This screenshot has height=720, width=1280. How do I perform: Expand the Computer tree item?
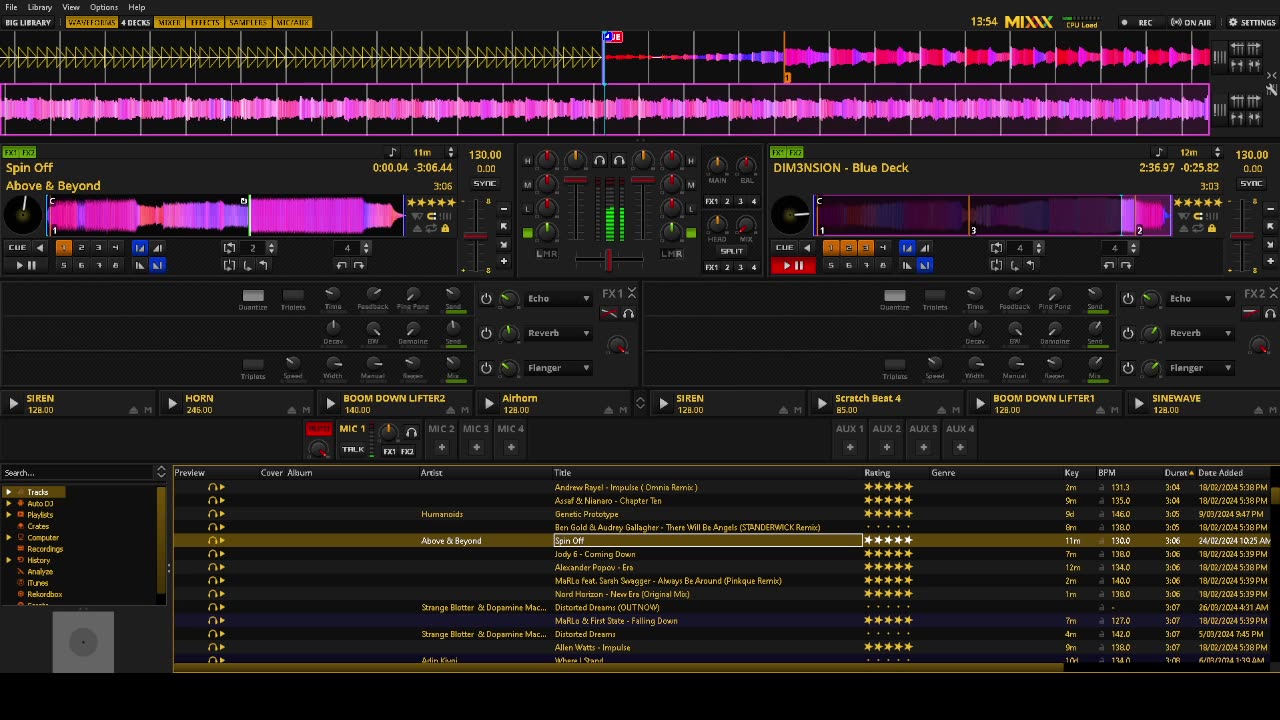coord(8,538)
